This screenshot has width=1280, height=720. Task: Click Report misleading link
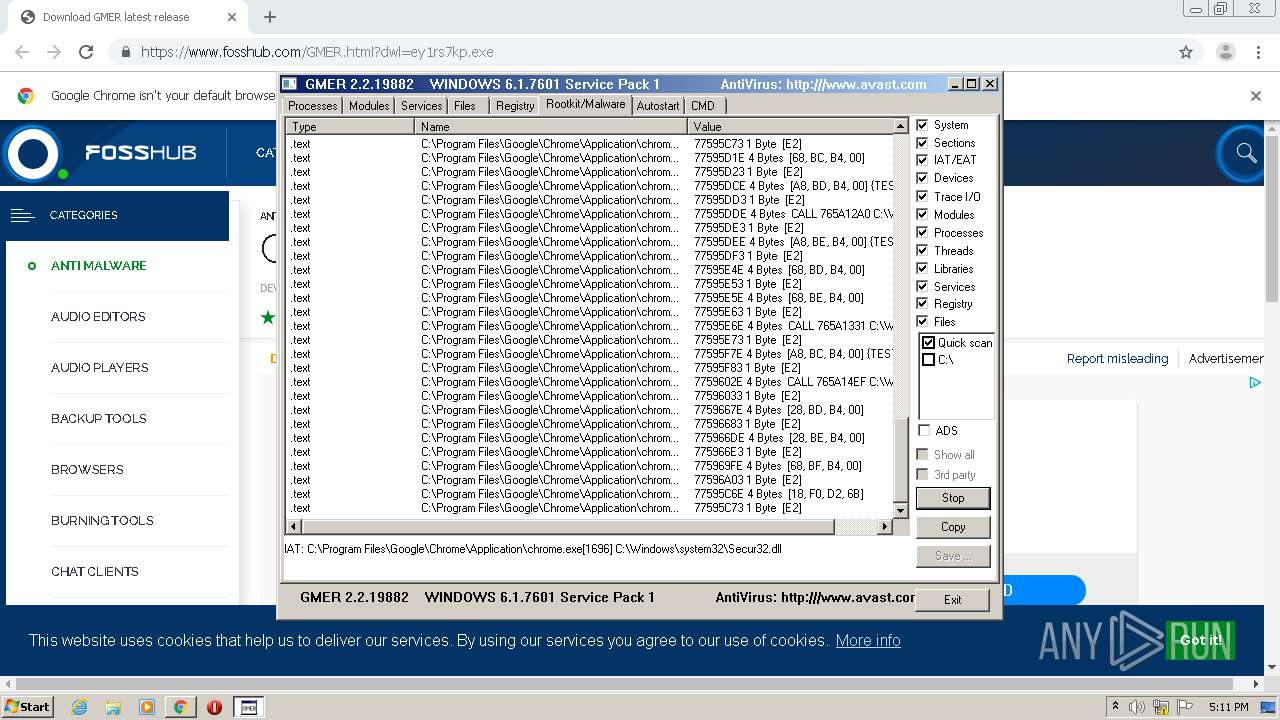pyautogui.click(x=1117, y=358)
